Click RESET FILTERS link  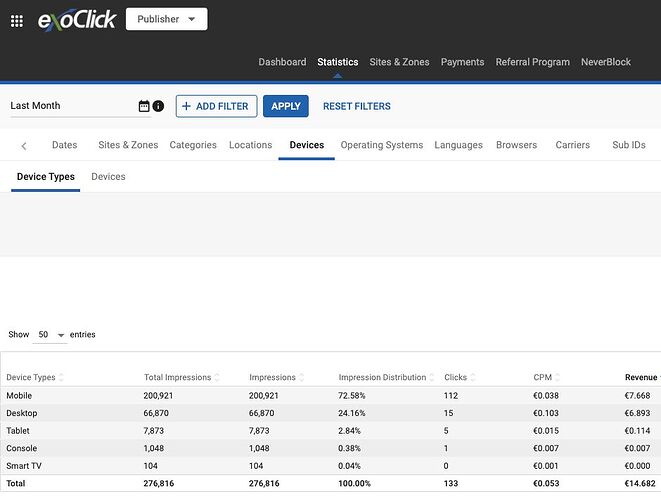pos(357,106)
